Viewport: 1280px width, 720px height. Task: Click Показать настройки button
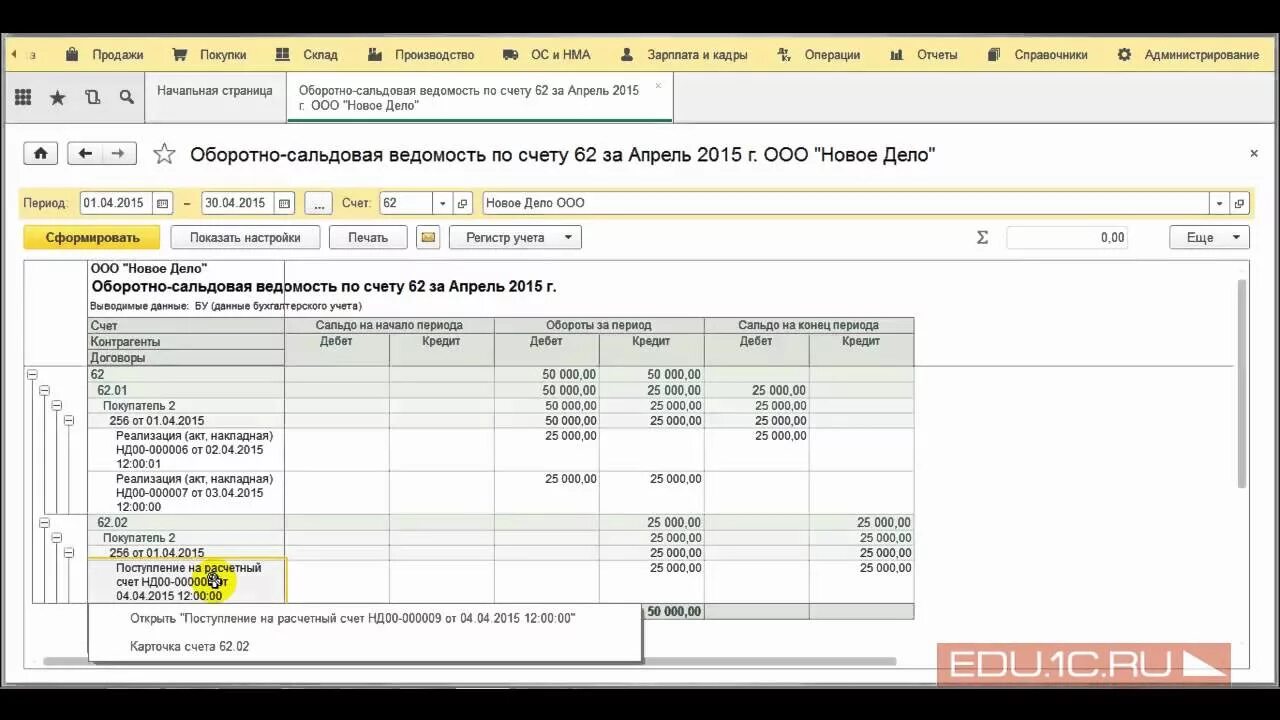245,237
